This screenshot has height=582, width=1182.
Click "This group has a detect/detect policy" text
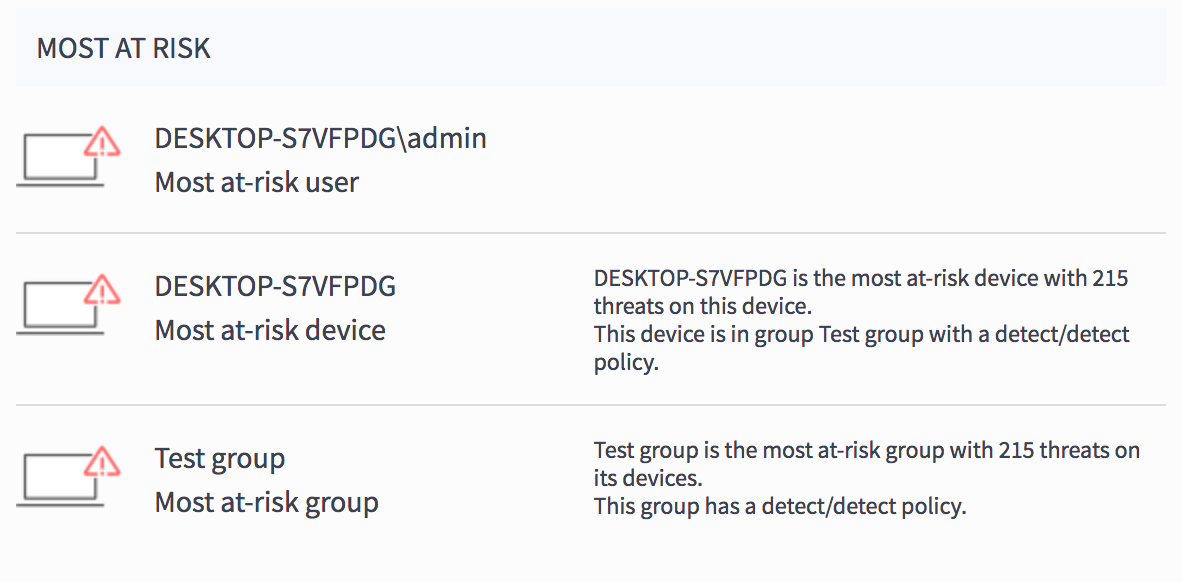pyautogui.click(x=780, y=506)
